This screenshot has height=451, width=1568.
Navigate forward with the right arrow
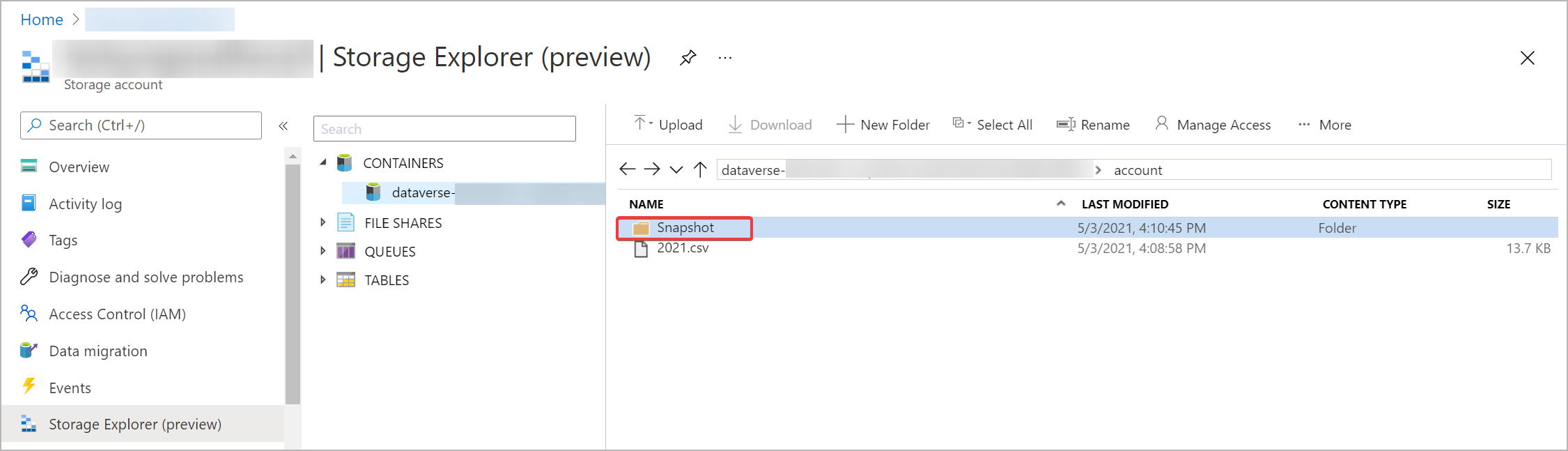coord(652,169)
